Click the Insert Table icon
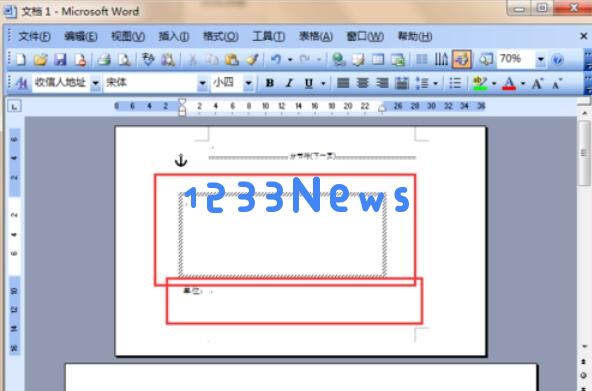 click(x=378, y=60)
